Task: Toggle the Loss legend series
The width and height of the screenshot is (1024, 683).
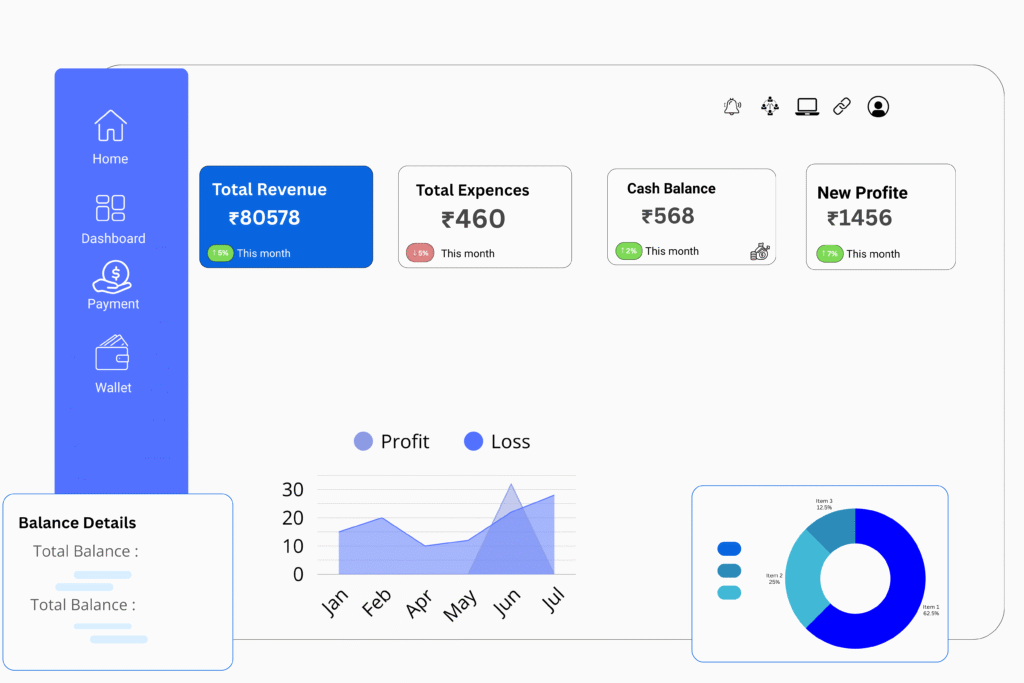Action: (x=497, y=442)
